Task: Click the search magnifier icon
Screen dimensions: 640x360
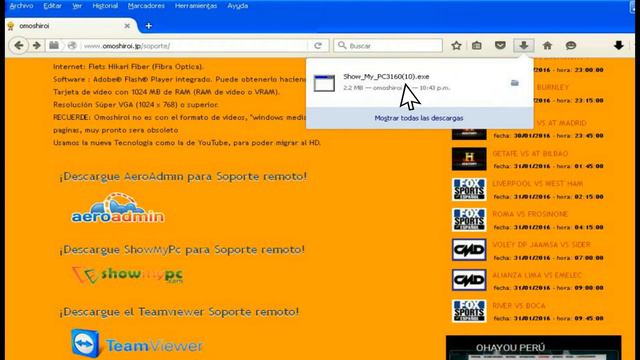Action: tap(342, 45)
